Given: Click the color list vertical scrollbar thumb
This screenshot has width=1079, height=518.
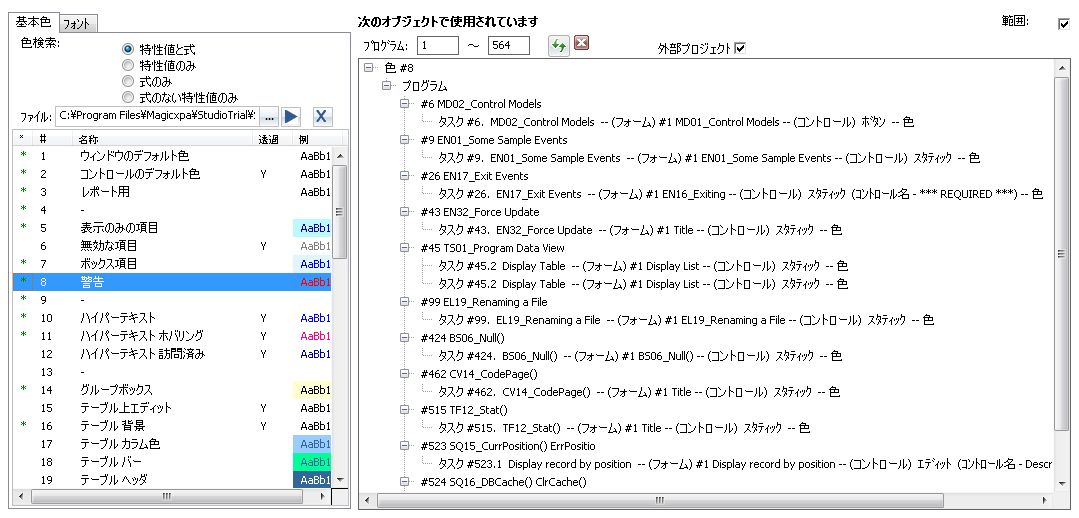Looking at the screenshot, I should tap(339, 212).
